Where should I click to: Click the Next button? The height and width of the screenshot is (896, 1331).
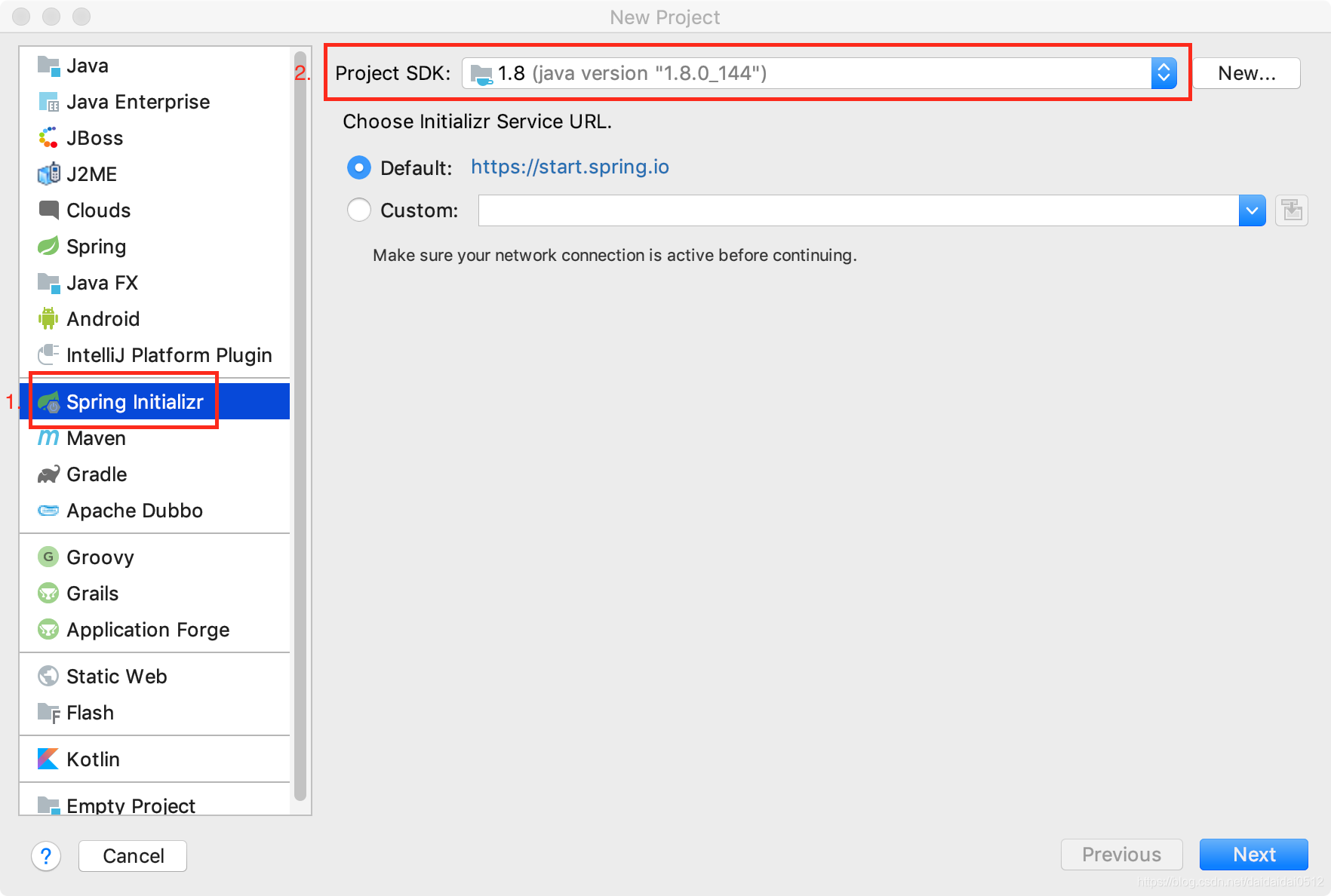tap(1254, 855)
